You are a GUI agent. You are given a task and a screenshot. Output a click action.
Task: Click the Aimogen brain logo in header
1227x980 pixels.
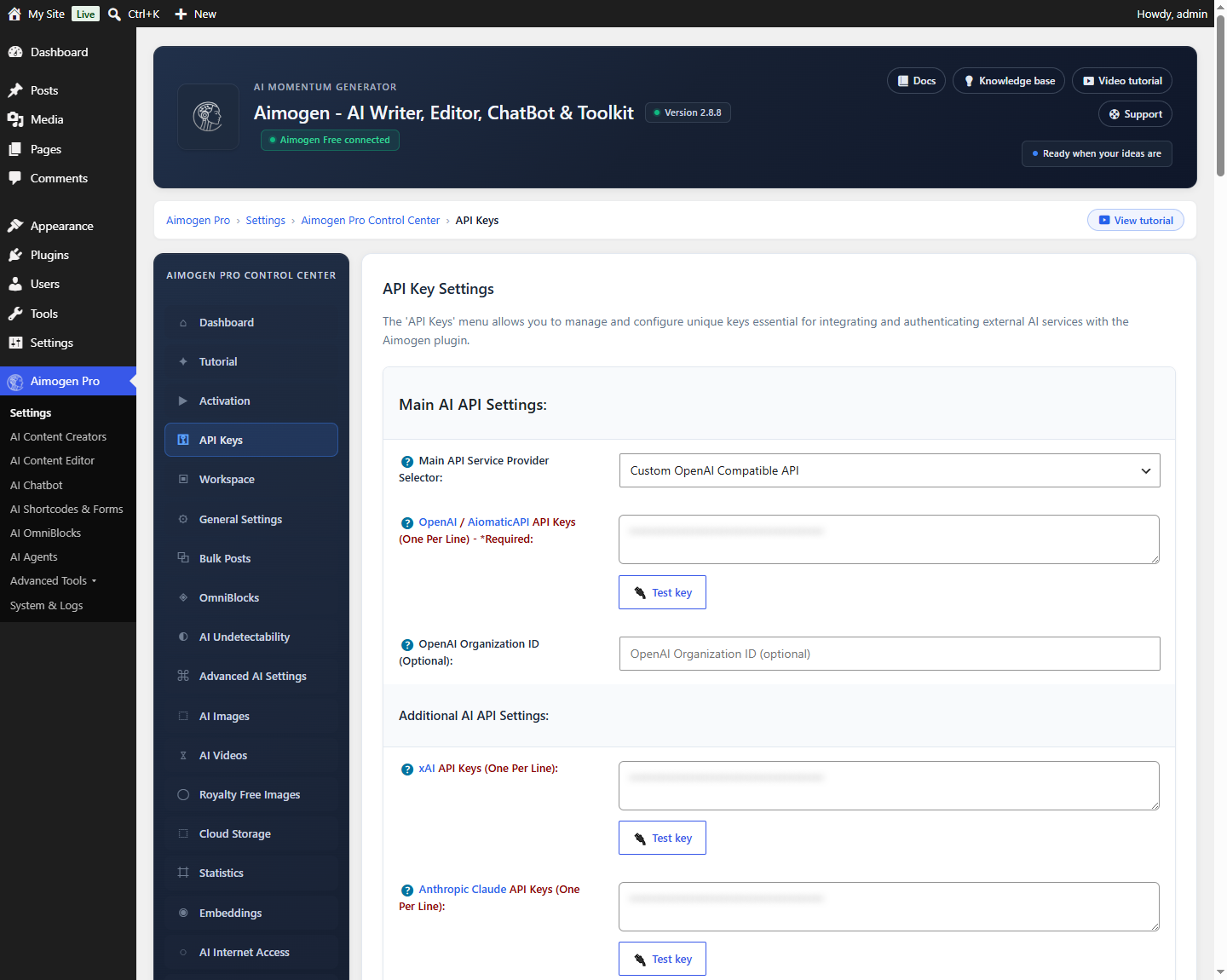point(208,117)
